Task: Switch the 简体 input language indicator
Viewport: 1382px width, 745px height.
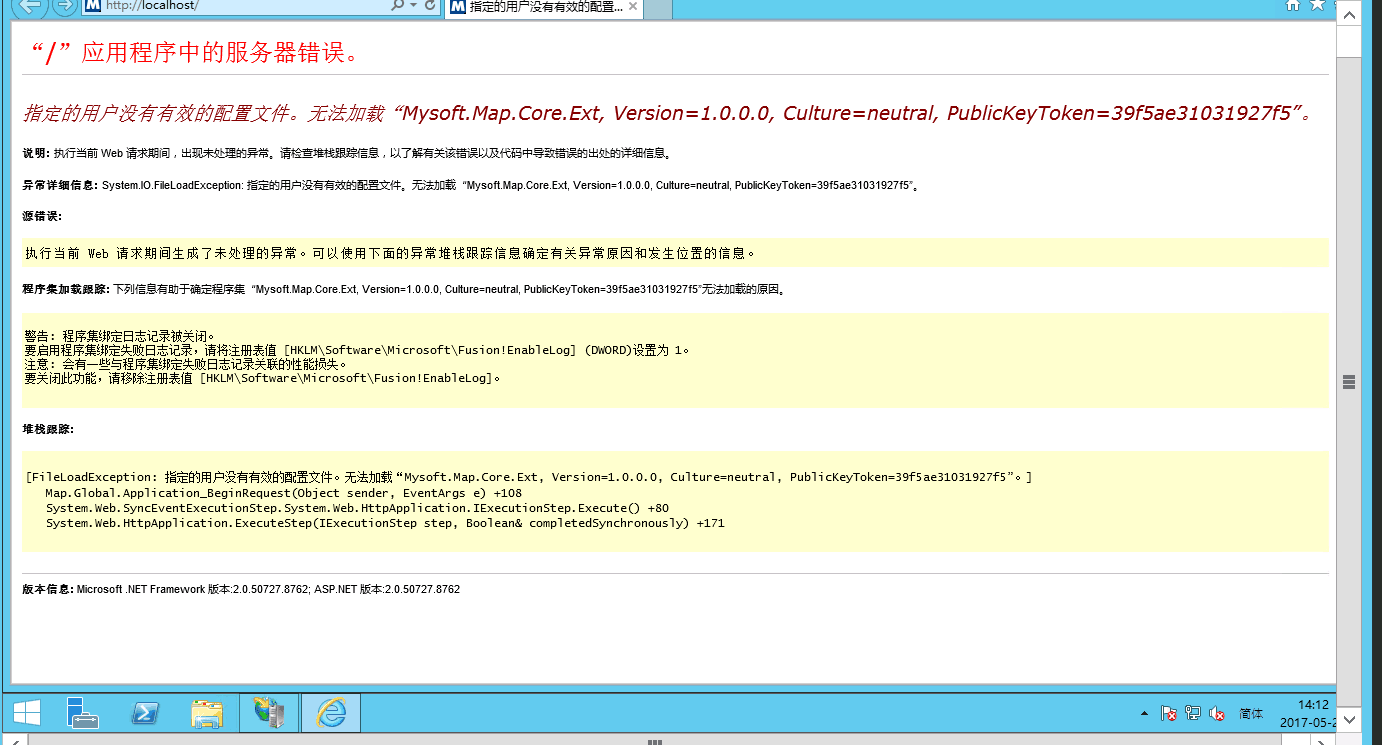Action: click(1251, 714)
